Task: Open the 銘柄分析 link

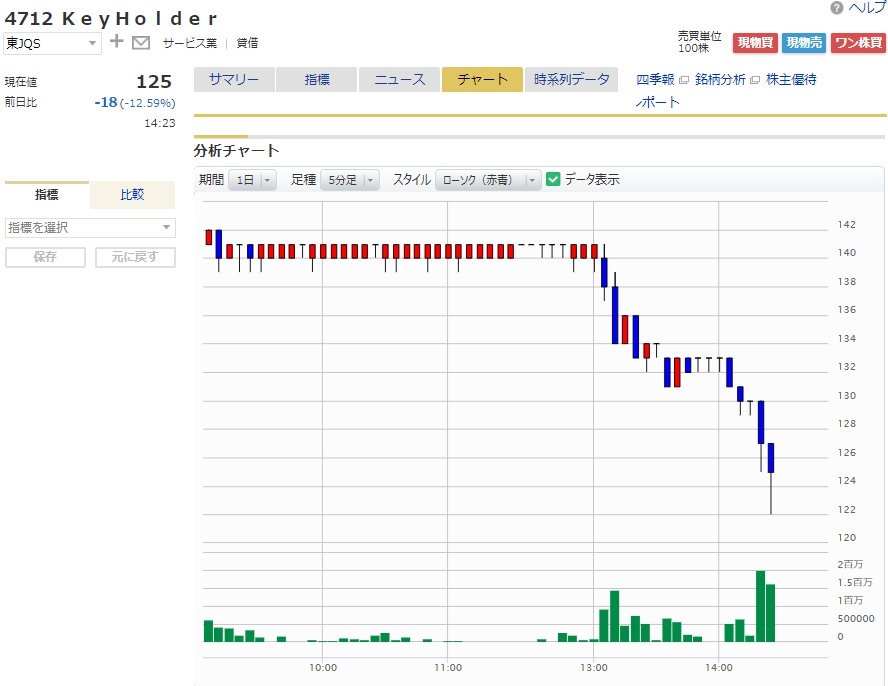Action: point(720,79)
